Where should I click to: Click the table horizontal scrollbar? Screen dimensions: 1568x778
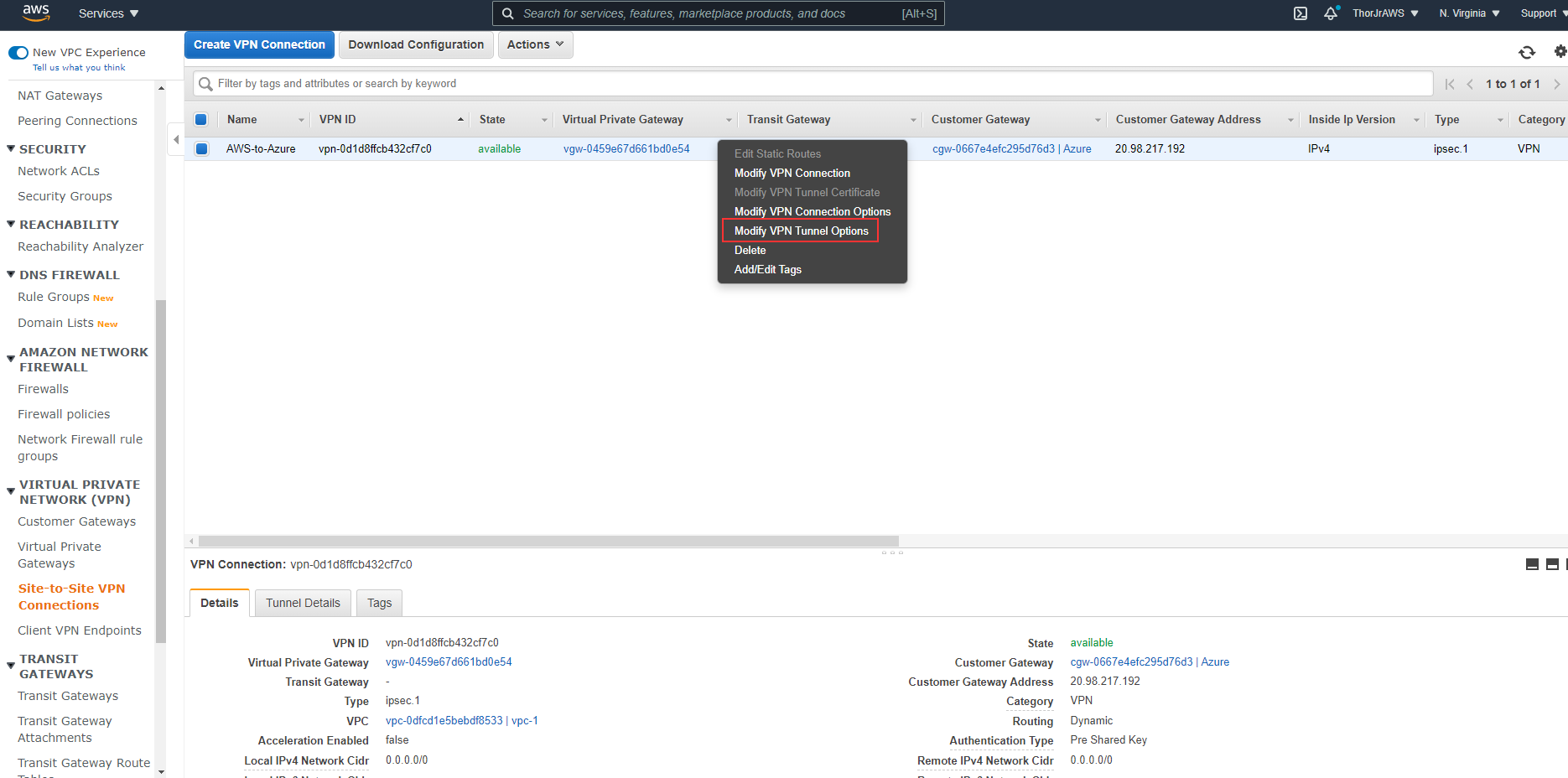tap(548, 542)
